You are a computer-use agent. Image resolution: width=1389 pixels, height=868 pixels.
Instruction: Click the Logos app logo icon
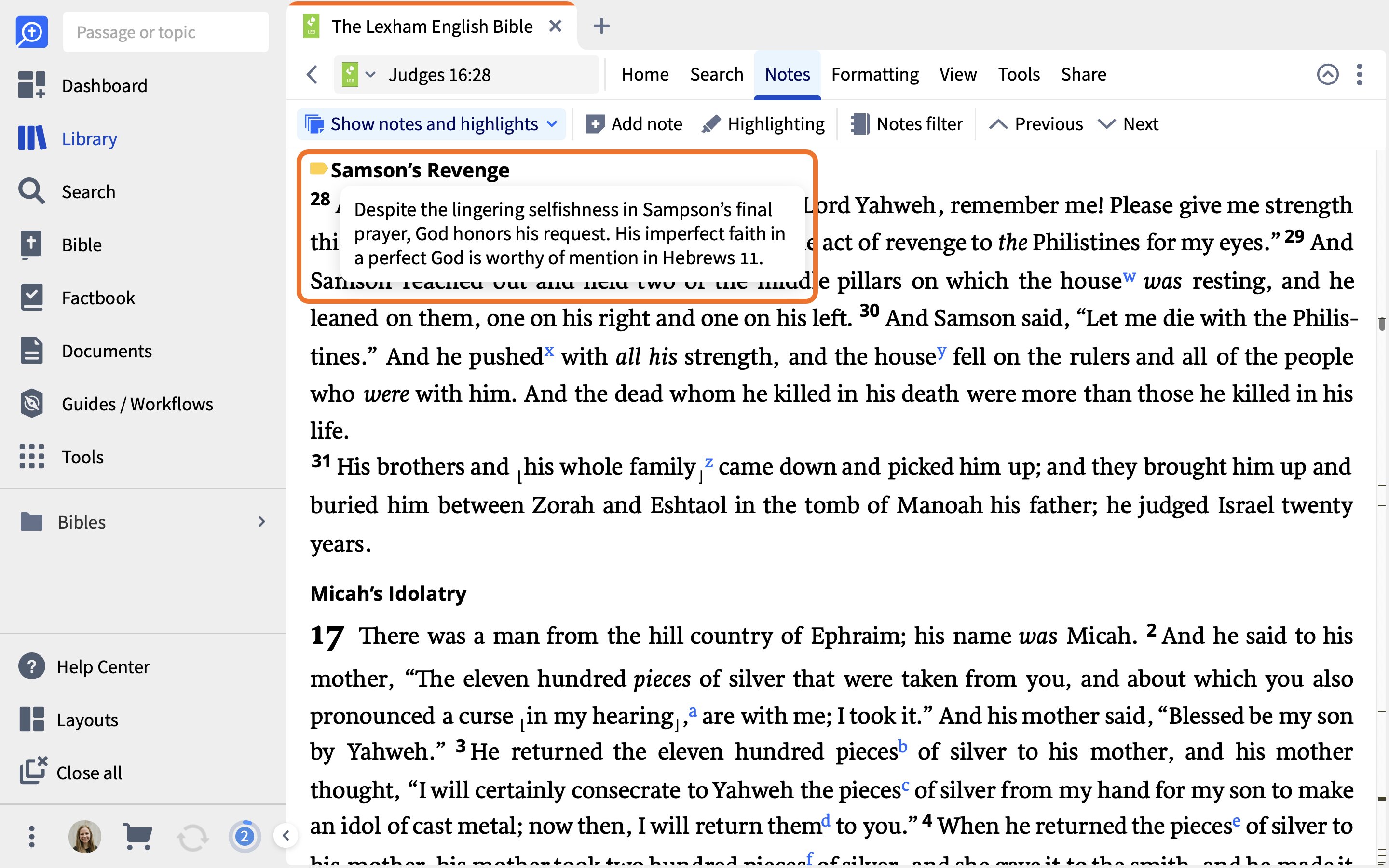[x=31, y=32]
